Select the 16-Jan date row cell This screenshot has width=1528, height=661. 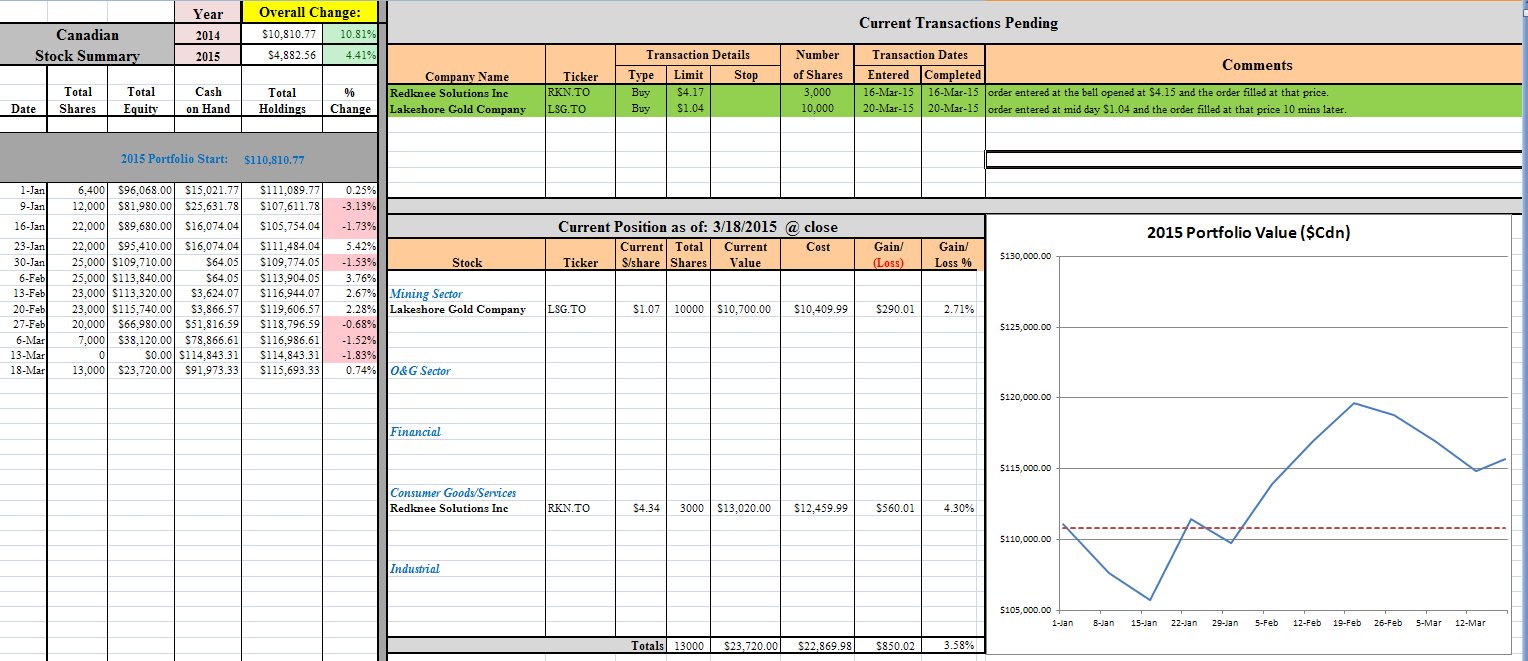point(24,226)
